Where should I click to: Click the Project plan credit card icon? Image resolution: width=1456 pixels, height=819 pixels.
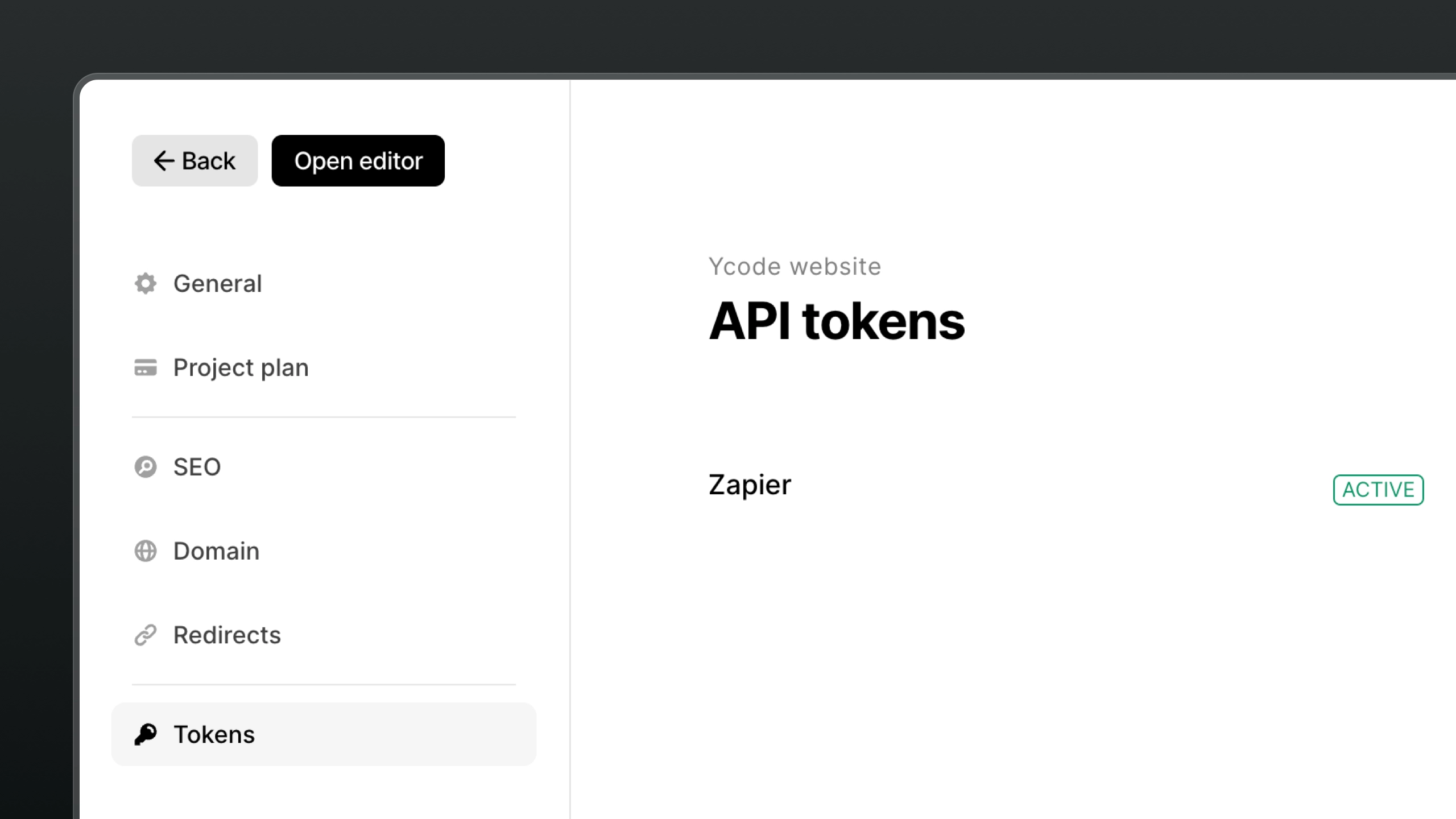coord(146,367)
